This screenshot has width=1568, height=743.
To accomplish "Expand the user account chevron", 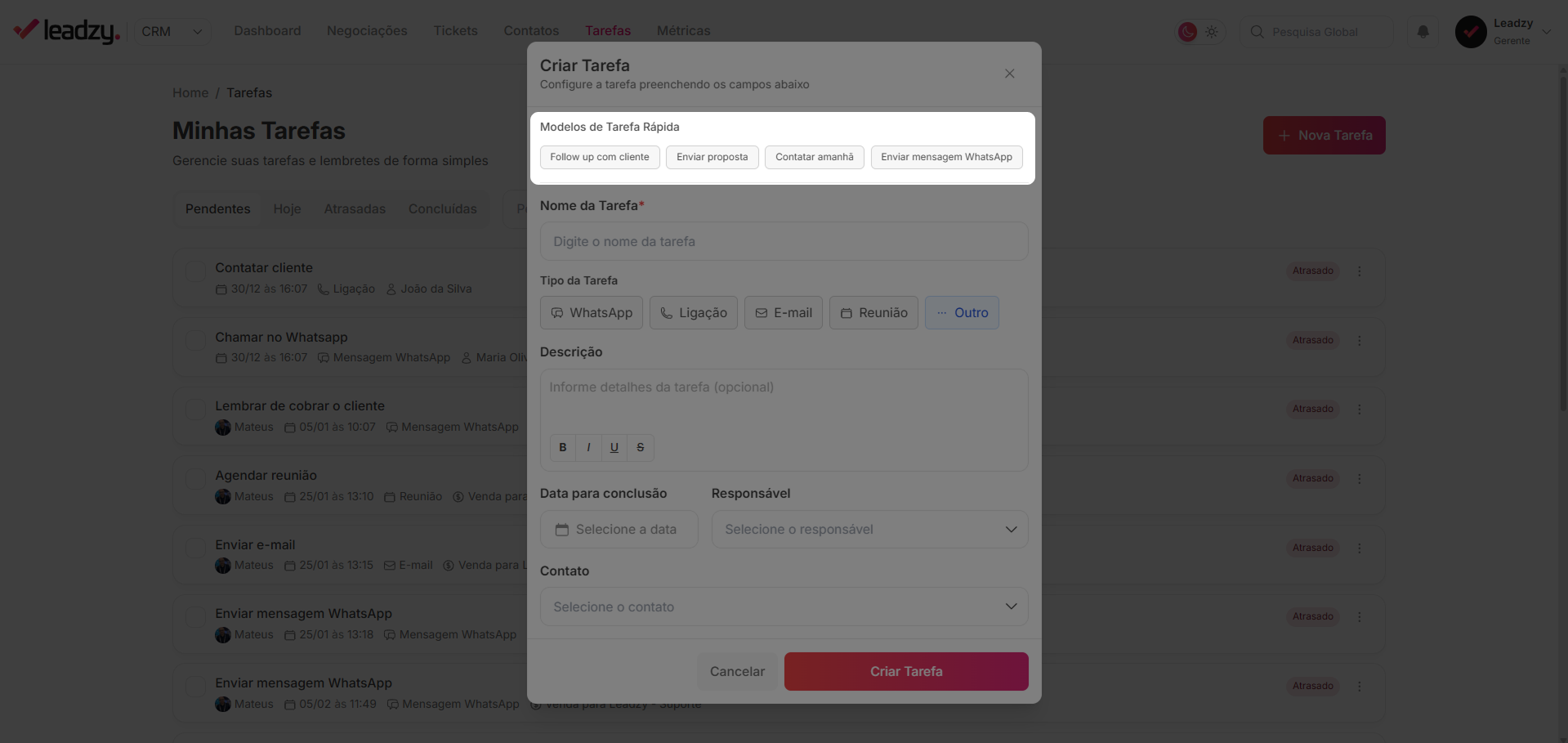I will [x=1547, y=32].
